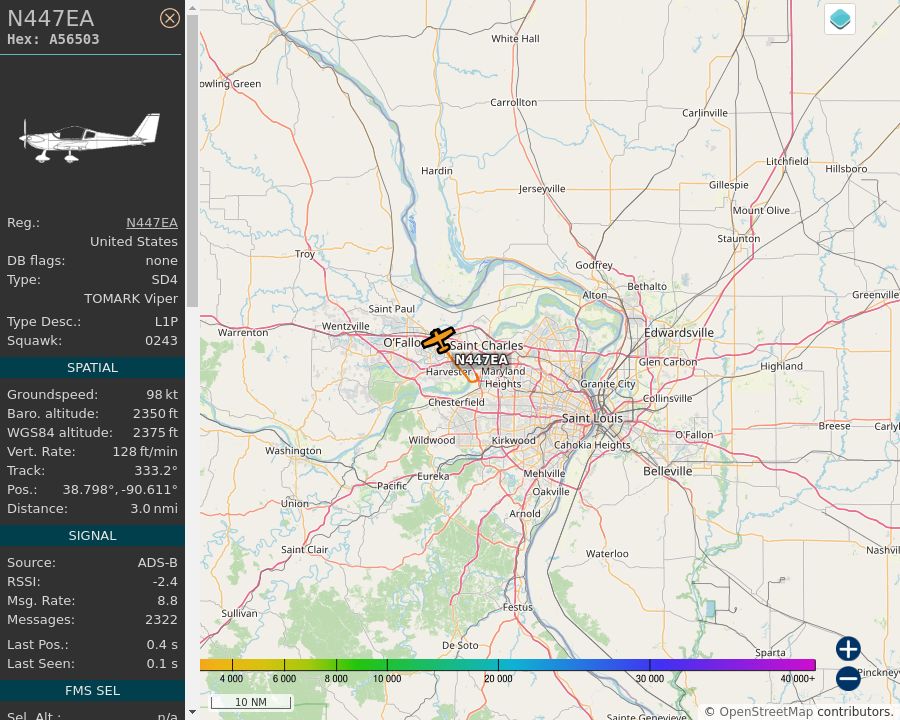This screenshot has width=900, height=720.
Task: Click the Last Seen value 0.1 s
Action: [x=162, y=664]
